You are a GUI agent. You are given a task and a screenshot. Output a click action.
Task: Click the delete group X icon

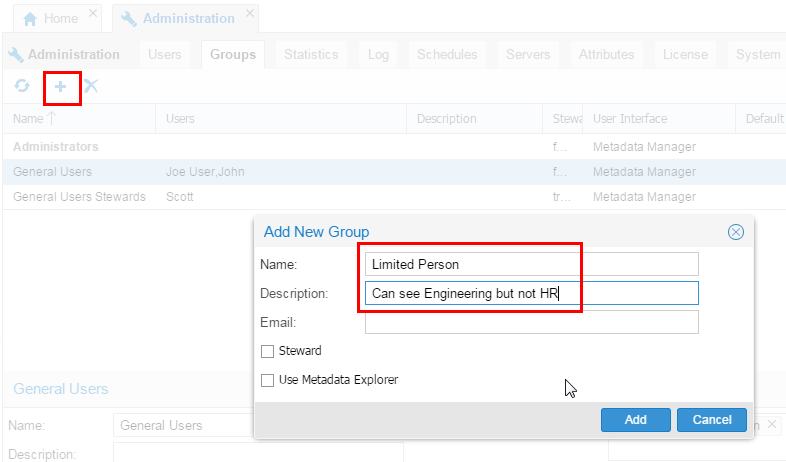click(x=91, y=87)
